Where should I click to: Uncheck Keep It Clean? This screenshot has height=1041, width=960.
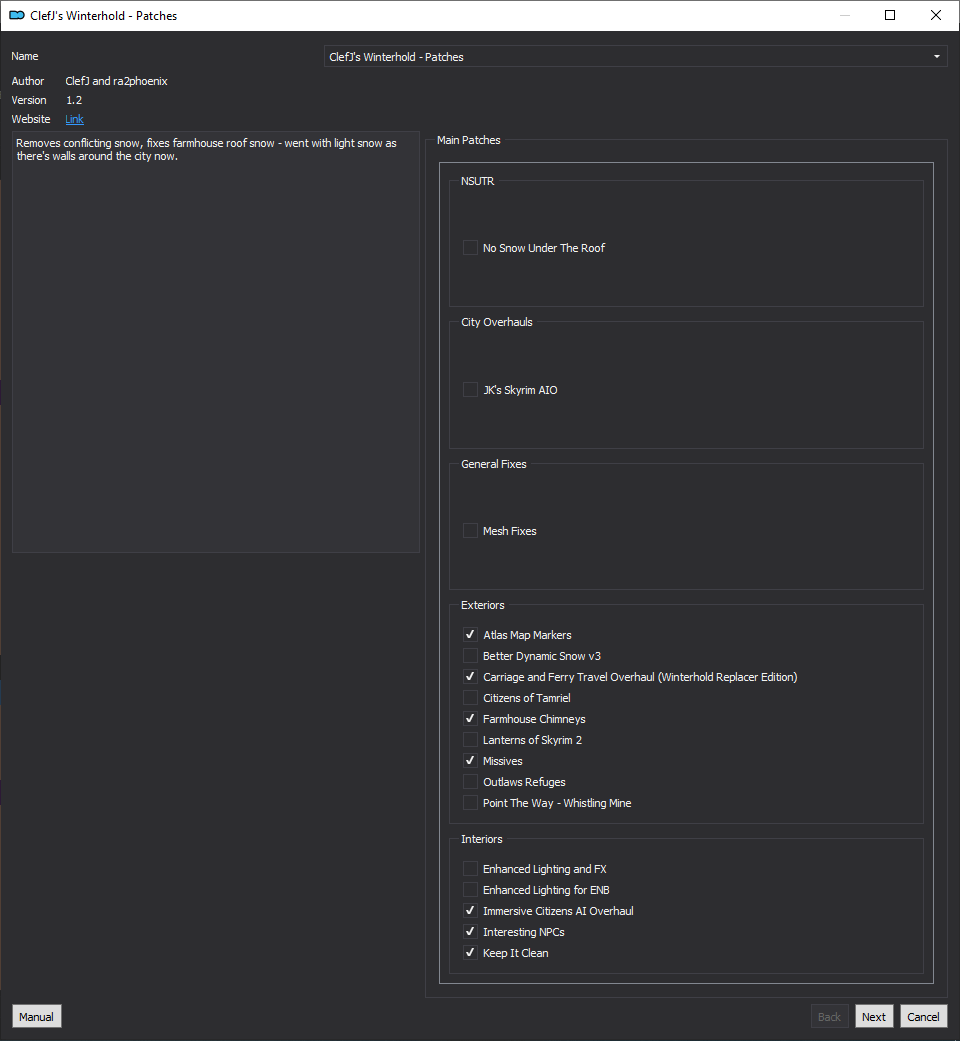pyautogui.click(x=470, y=953)
